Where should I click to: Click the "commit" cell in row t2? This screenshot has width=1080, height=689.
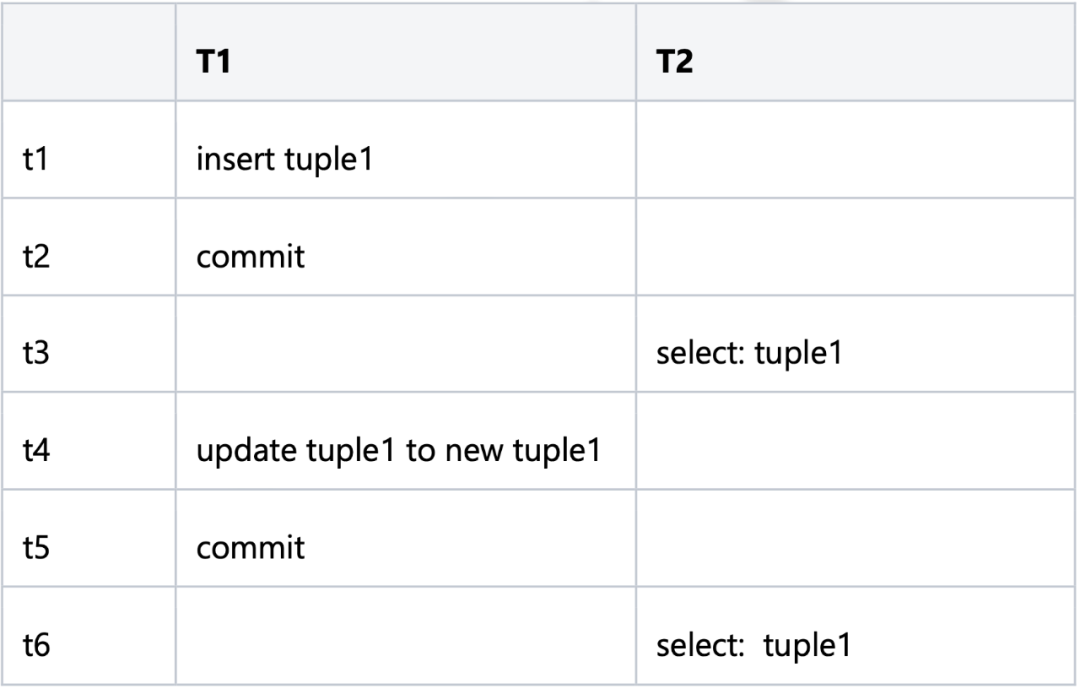(x=250, y=257)
